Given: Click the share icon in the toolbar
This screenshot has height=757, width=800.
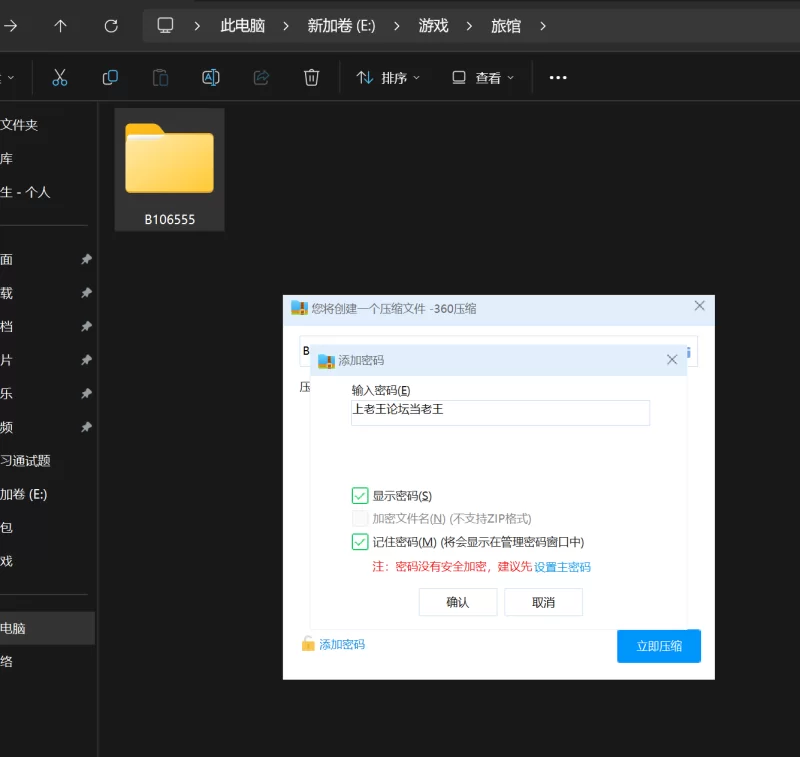Looking at the screenshot, I should (x=261, y=78).
